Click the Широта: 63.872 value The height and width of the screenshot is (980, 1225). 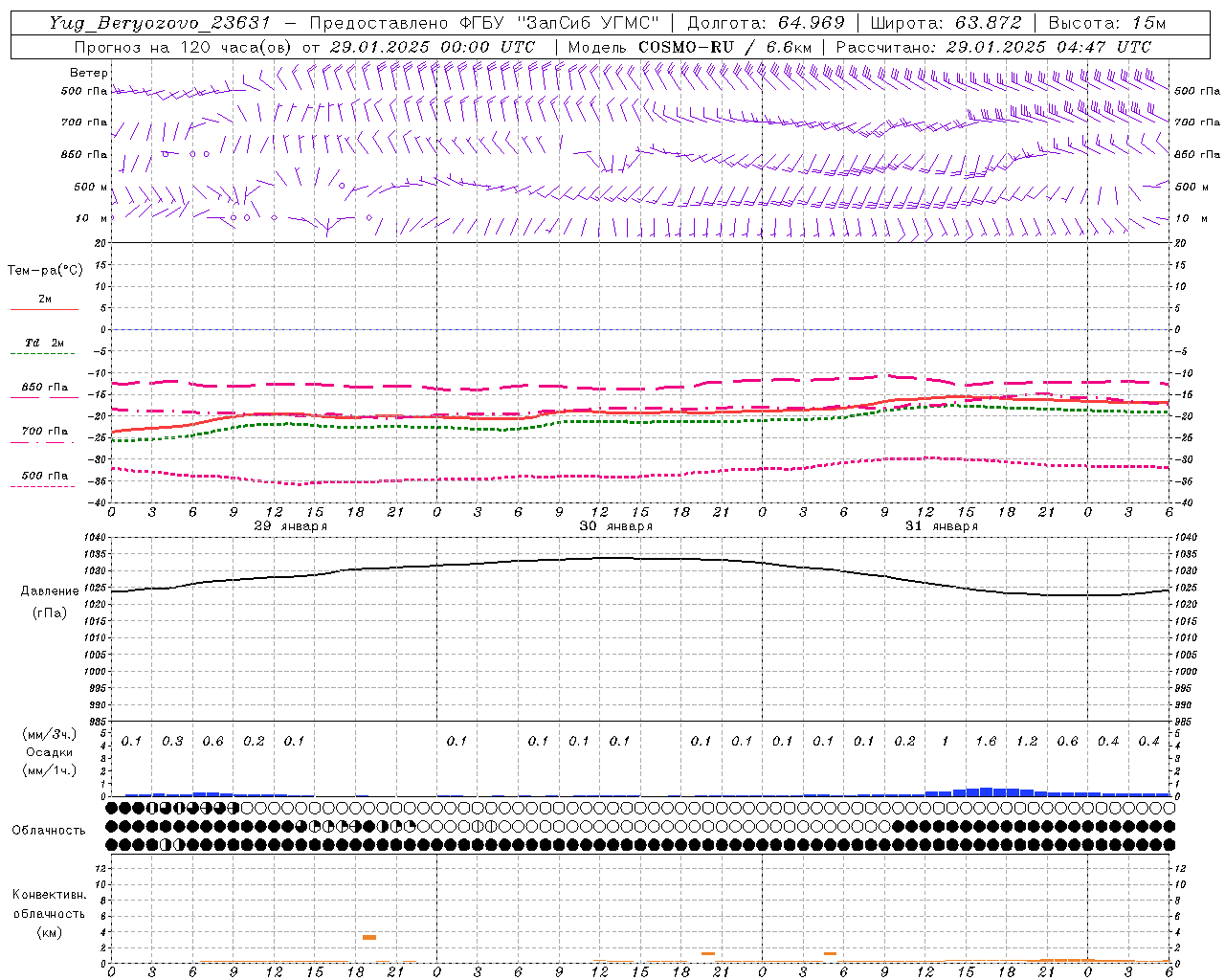pos(947,23)
